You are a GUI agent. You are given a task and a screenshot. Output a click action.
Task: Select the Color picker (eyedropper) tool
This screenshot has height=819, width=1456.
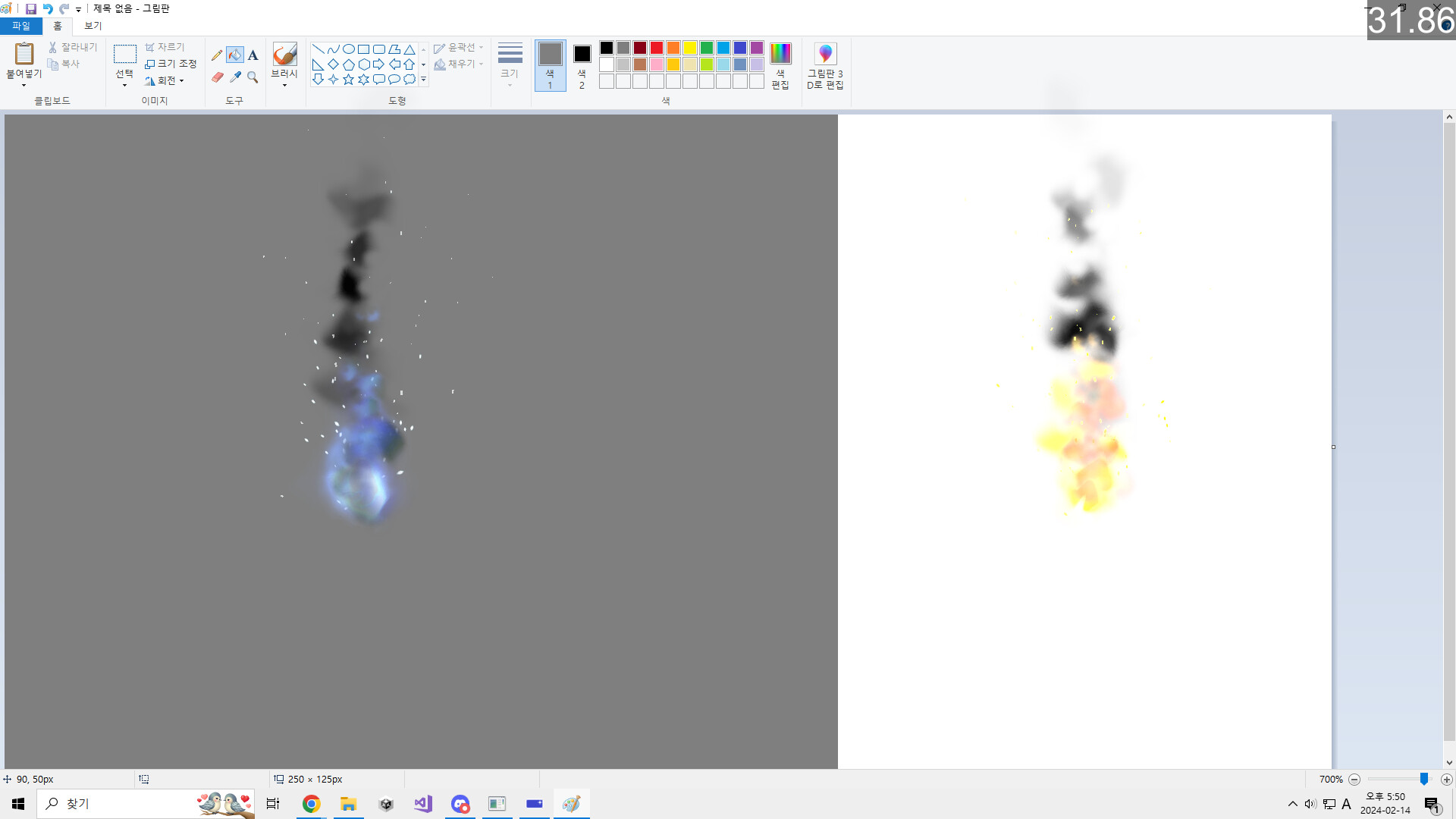[235, 77]
